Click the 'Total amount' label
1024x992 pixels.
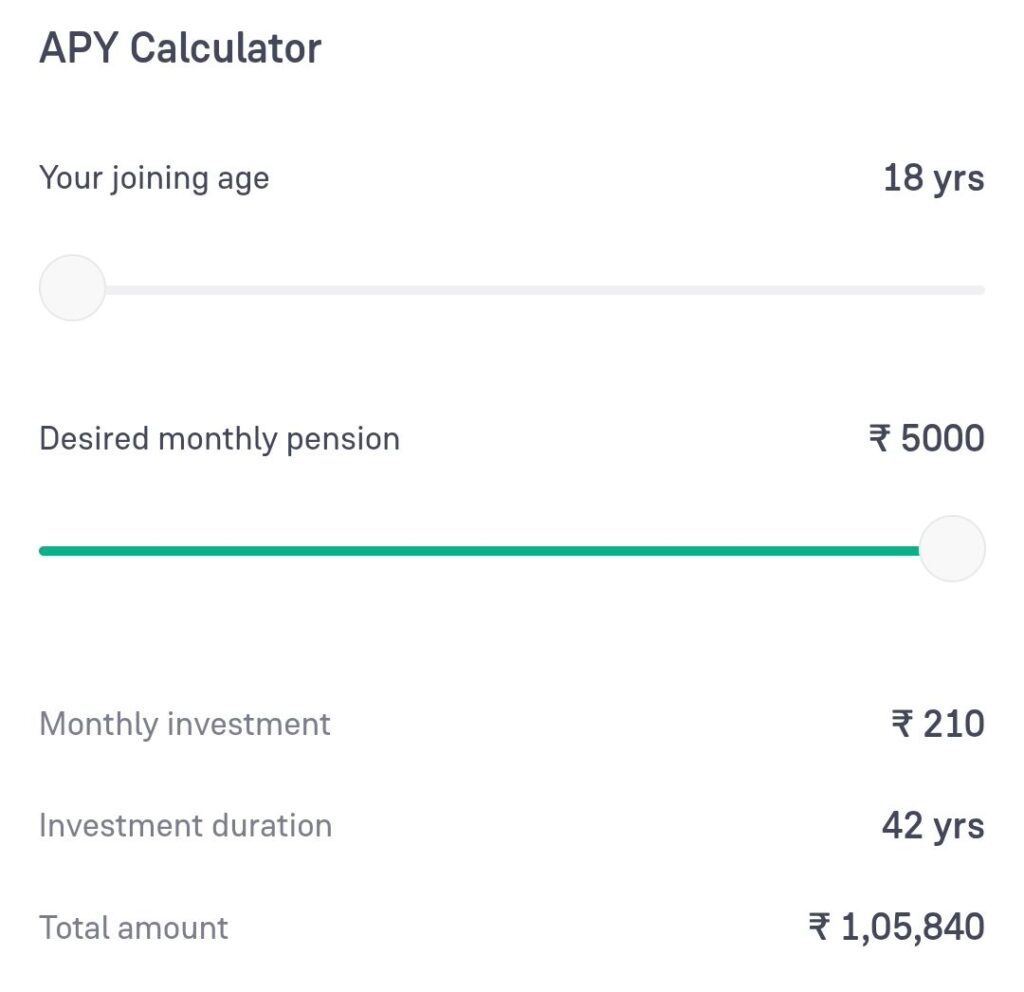[x=133, y=927]
